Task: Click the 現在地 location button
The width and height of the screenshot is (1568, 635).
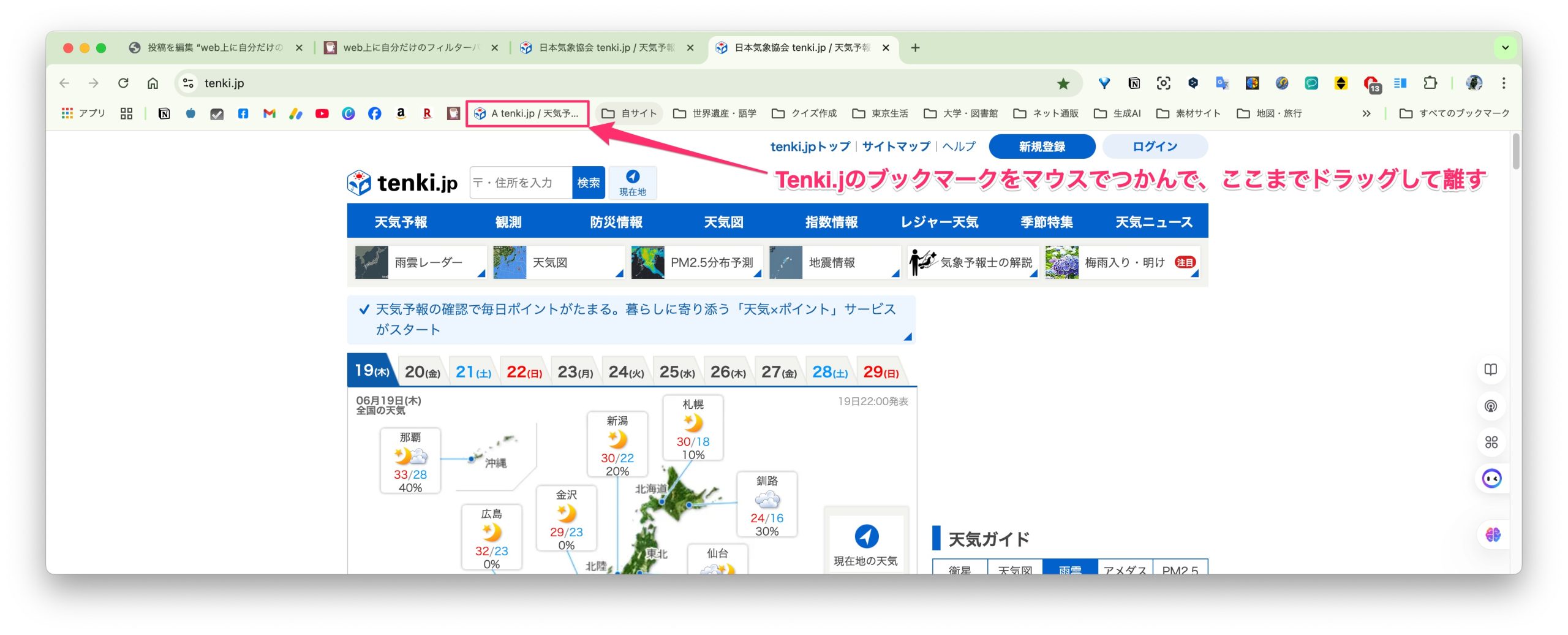Action: 633,183
